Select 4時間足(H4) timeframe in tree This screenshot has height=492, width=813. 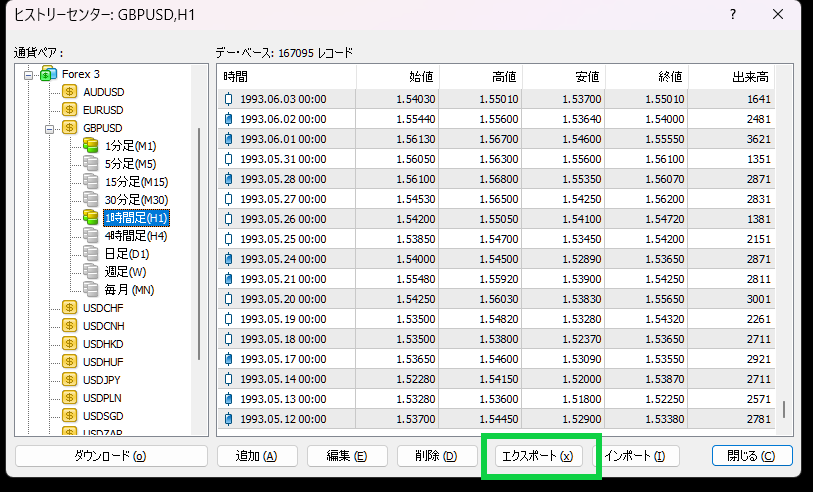[x=135, y=236]
